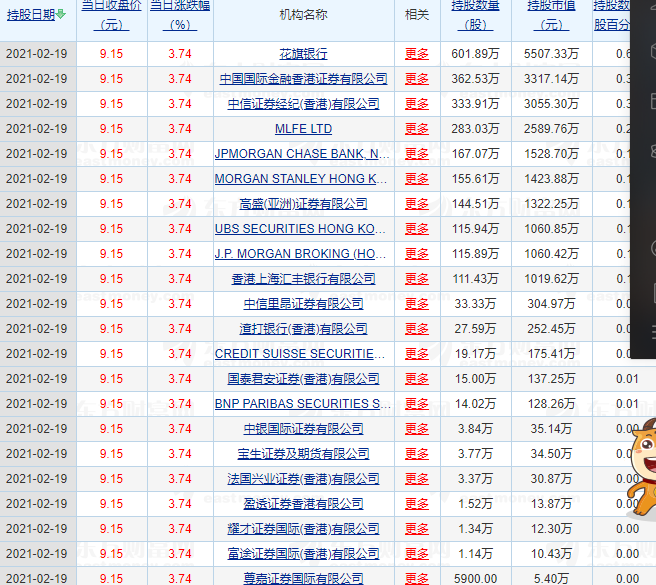Open 中信里昂证券有限公司 link

pos(303,304)
